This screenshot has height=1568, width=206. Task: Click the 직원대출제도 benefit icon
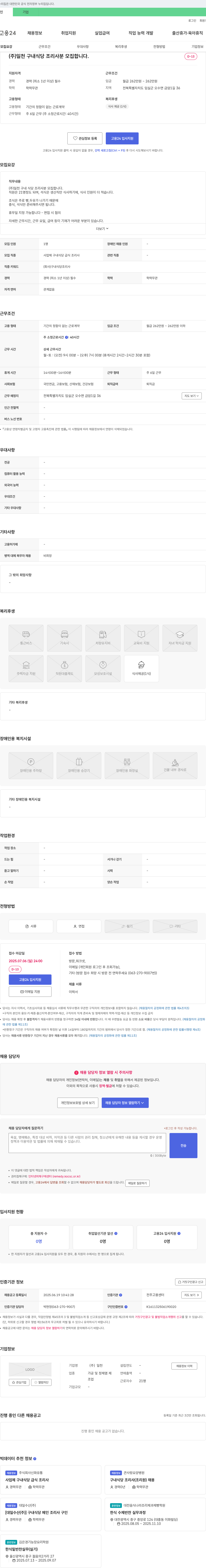(x=65, y=668)
